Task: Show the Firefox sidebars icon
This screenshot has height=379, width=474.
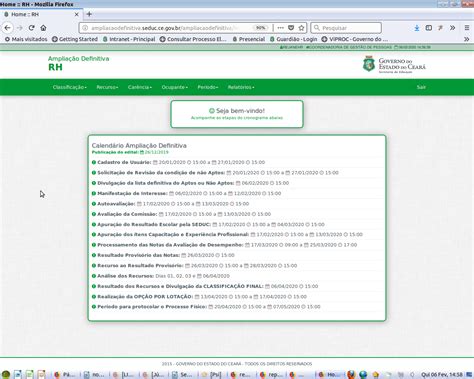Action: [429, 28]
